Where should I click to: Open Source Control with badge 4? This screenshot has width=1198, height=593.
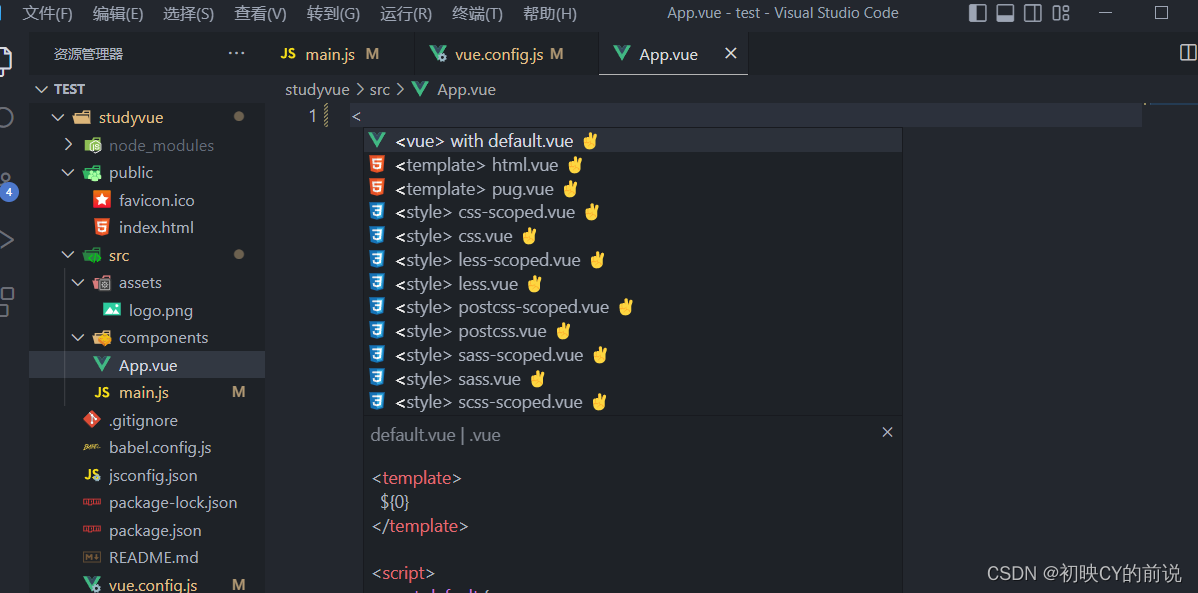8,188
